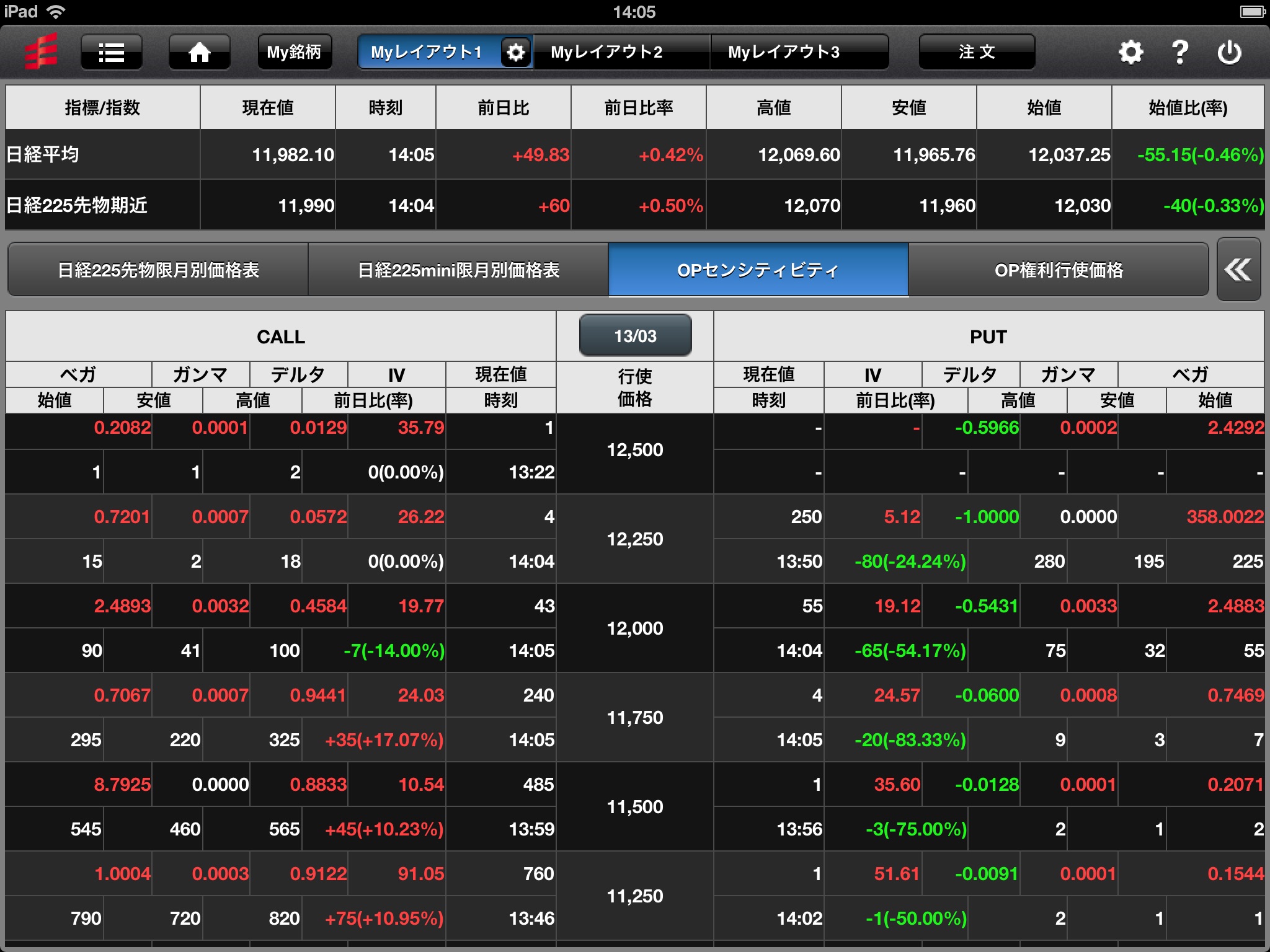Tap call-side ガンマ header

click(200, 374)
